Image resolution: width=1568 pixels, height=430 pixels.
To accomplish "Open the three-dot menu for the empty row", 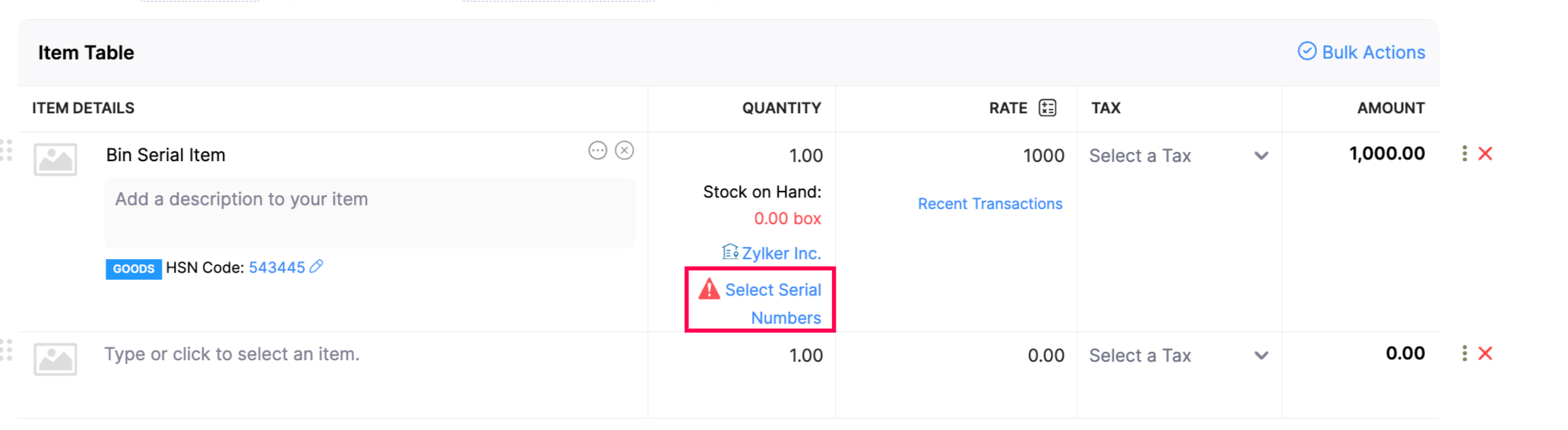I will (x=1464, y=353).
